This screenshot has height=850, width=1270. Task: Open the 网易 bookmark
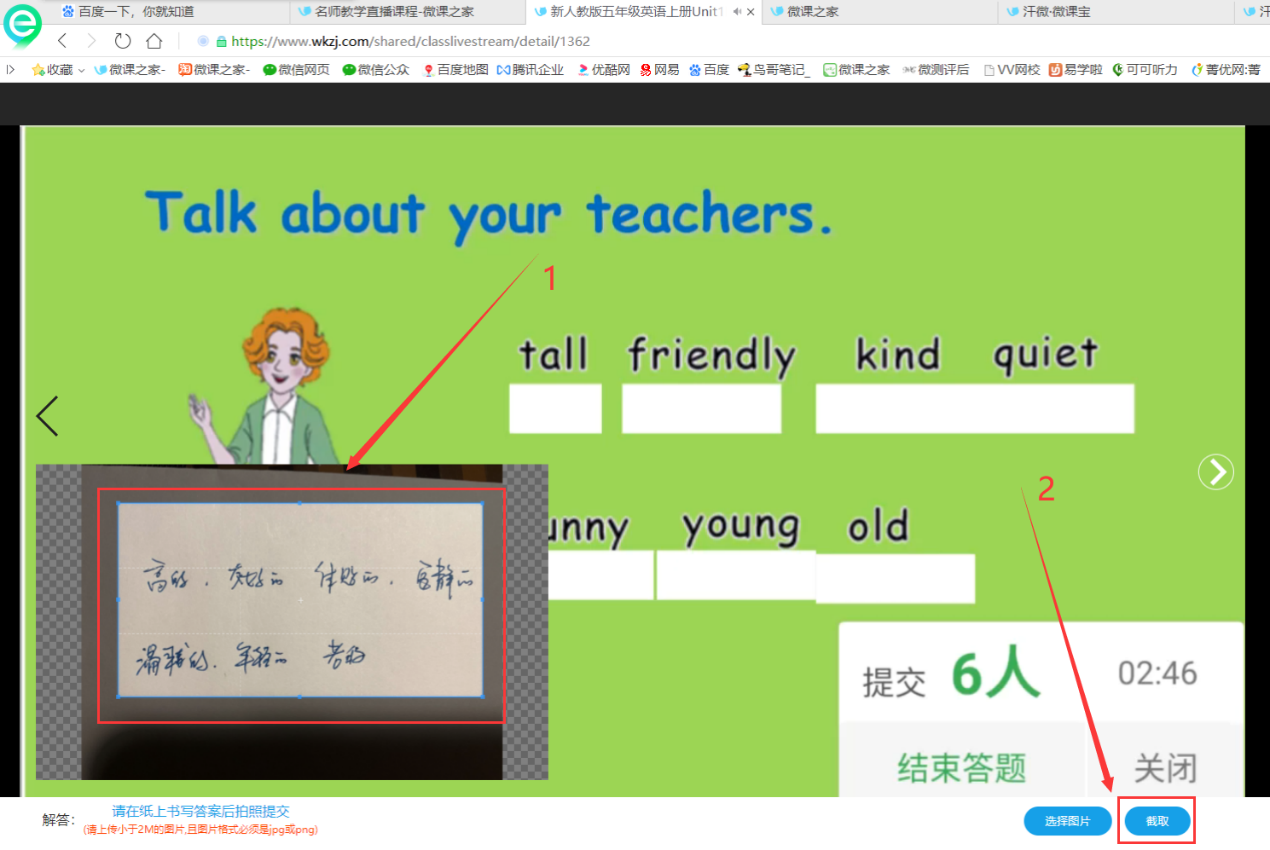point(659,69)
